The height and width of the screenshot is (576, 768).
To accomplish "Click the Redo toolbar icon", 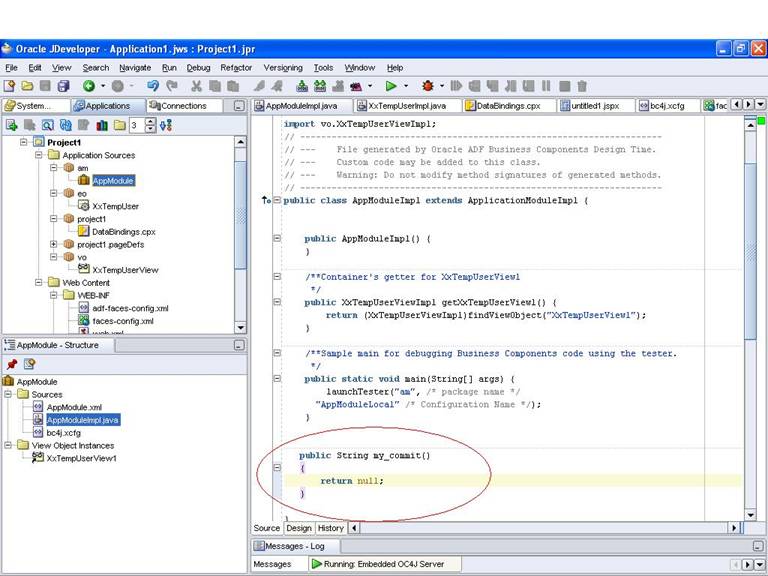I will (171, 86).
